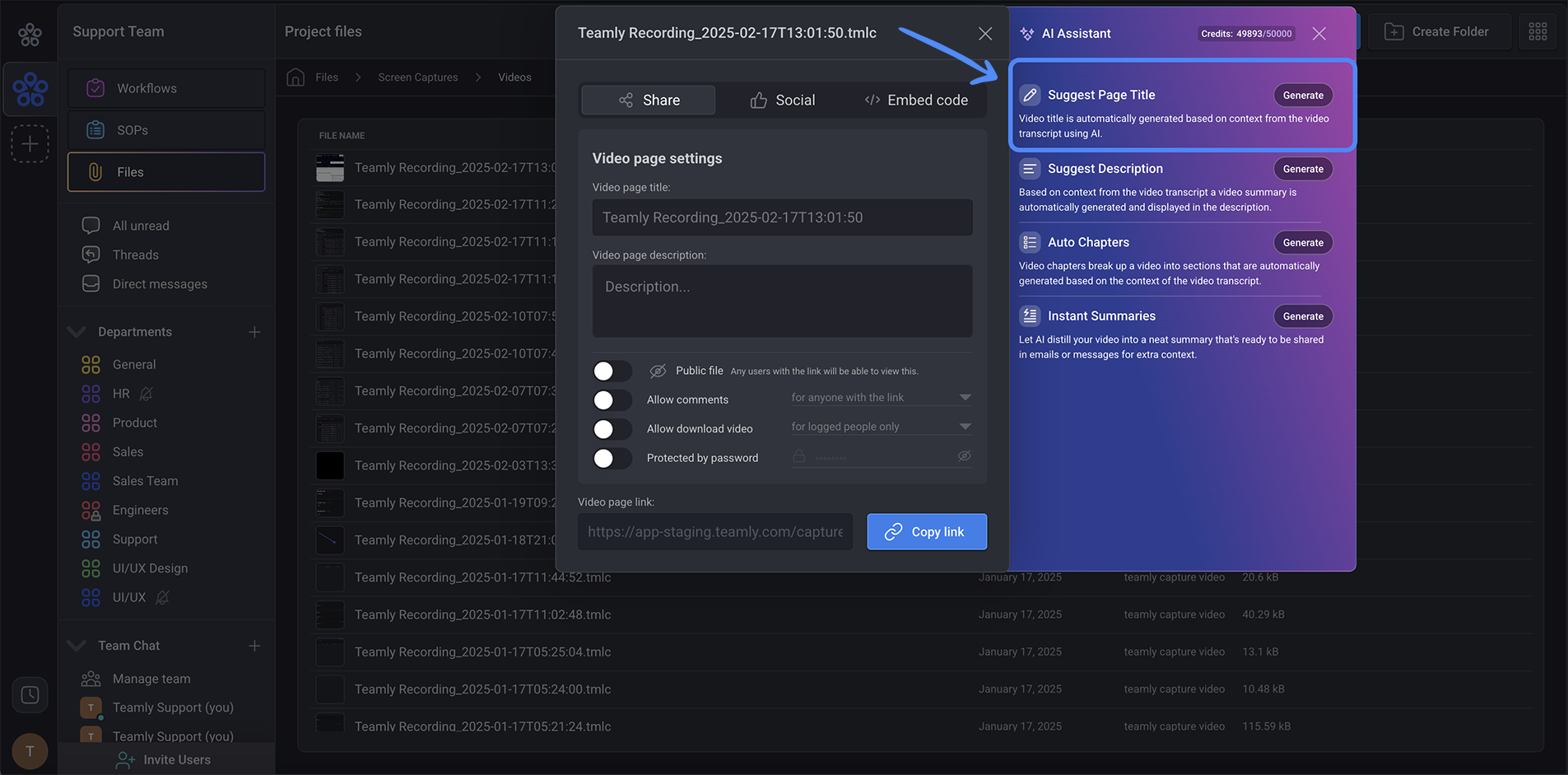Open Workflows in the sidebar
The height and width of the screenshot is (775, 1568).
click(166, 88)
